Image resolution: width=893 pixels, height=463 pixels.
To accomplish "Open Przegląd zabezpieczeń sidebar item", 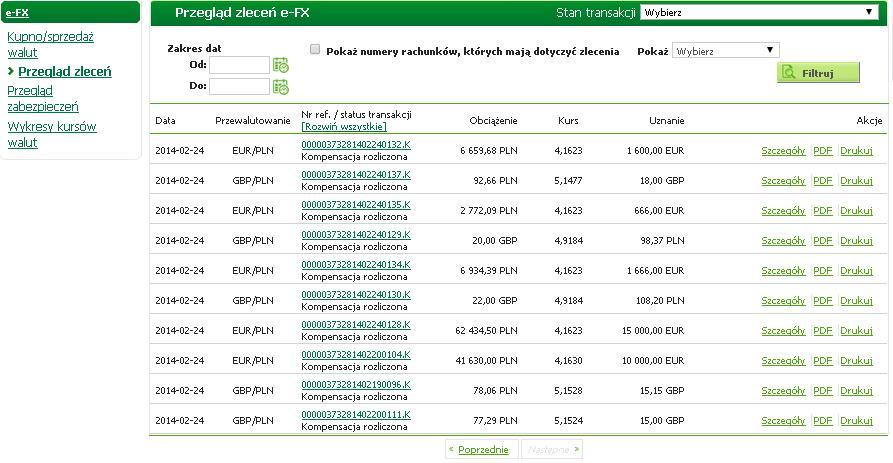I will pyautogui.click(x=43, y=99).
